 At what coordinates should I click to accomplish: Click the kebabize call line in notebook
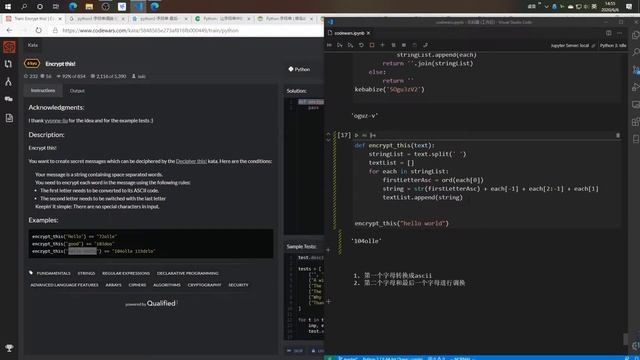(389, 89)
